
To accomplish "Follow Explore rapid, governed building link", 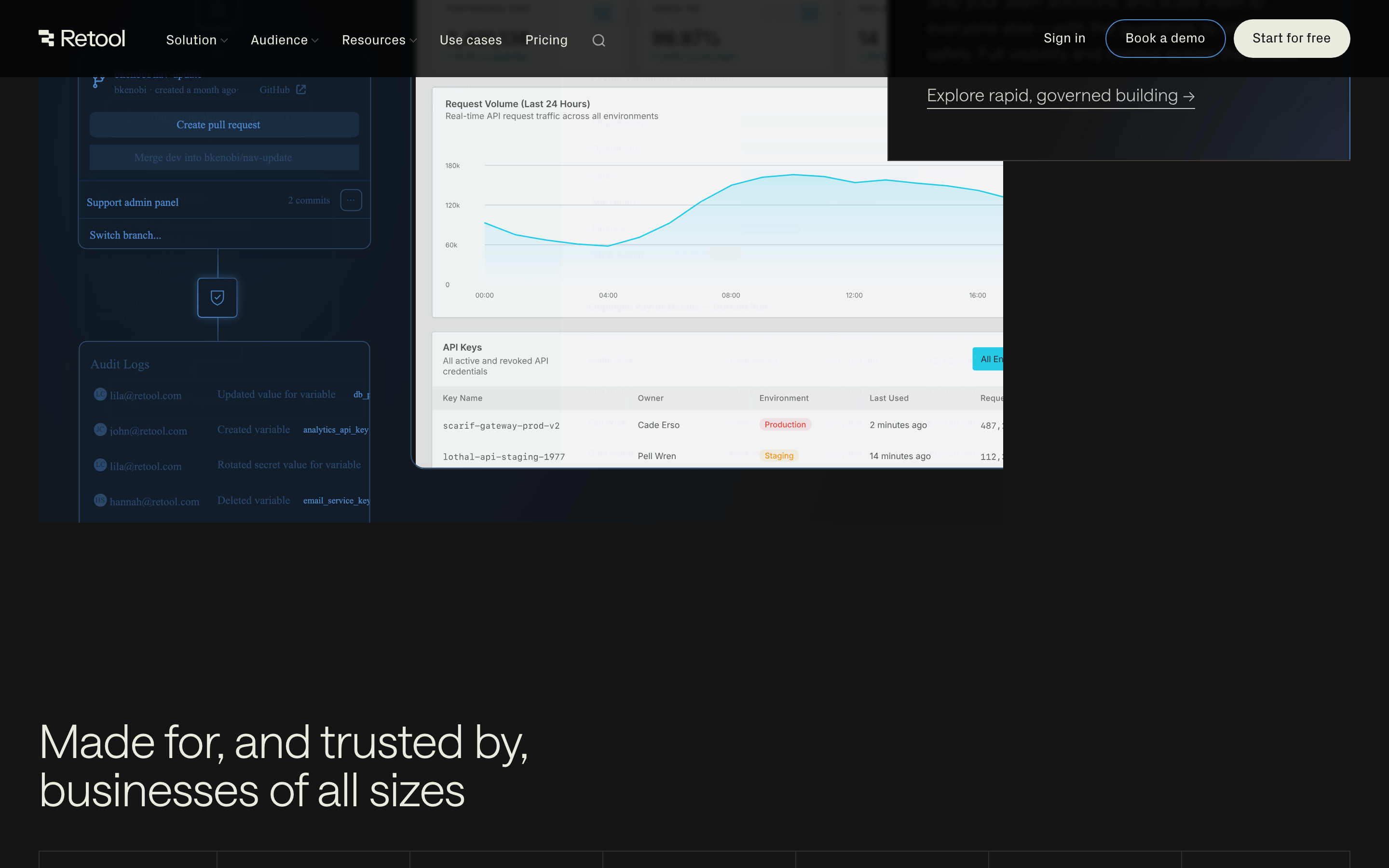I will (1061, 96).
